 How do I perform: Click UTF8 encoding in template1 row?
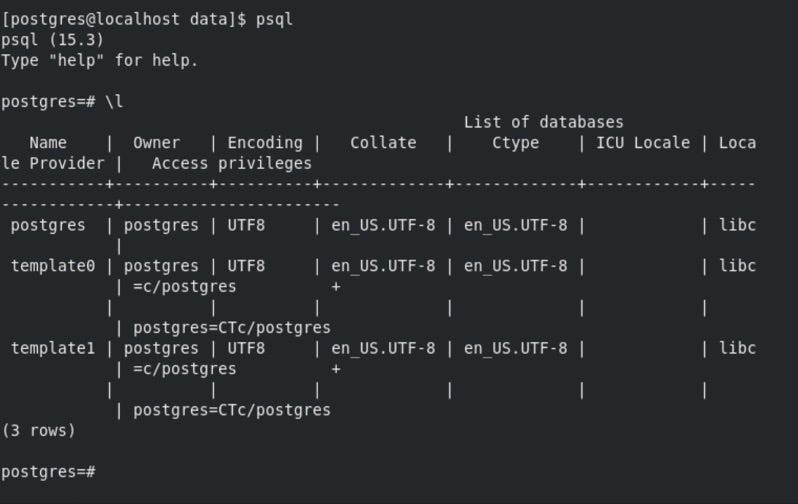[x=246, y=348]
